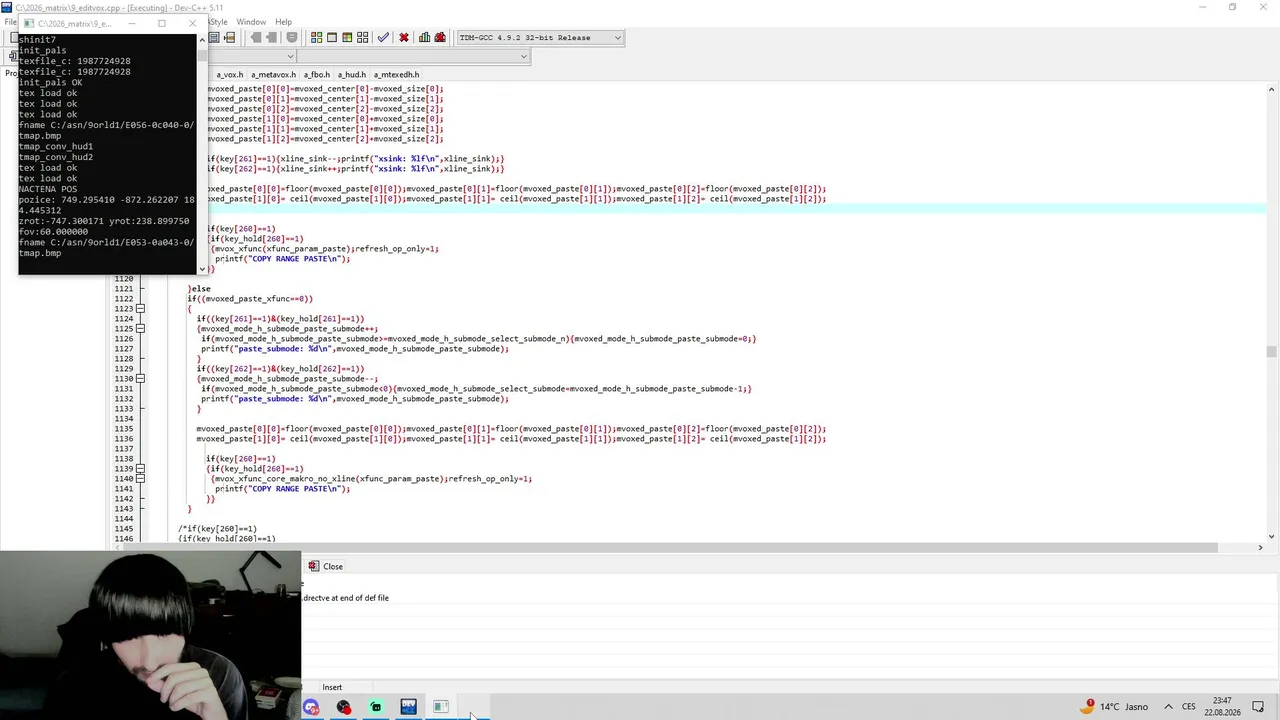This screenshot has width=1280, height=720.
Task: Click the vertical scrollbar thumb of the editor
Action: (x=1271, y=351)
